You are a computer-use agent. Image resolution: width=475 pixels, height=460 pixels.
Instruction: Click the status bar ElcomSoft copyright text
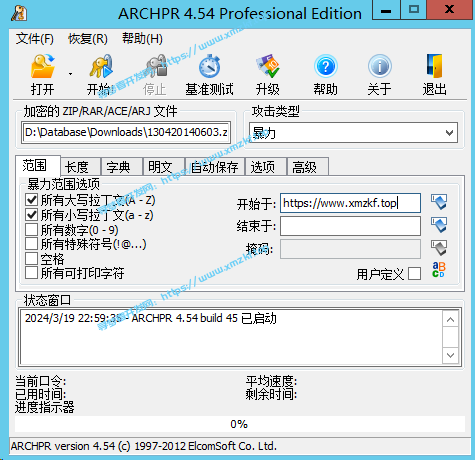tap(144, 446)
